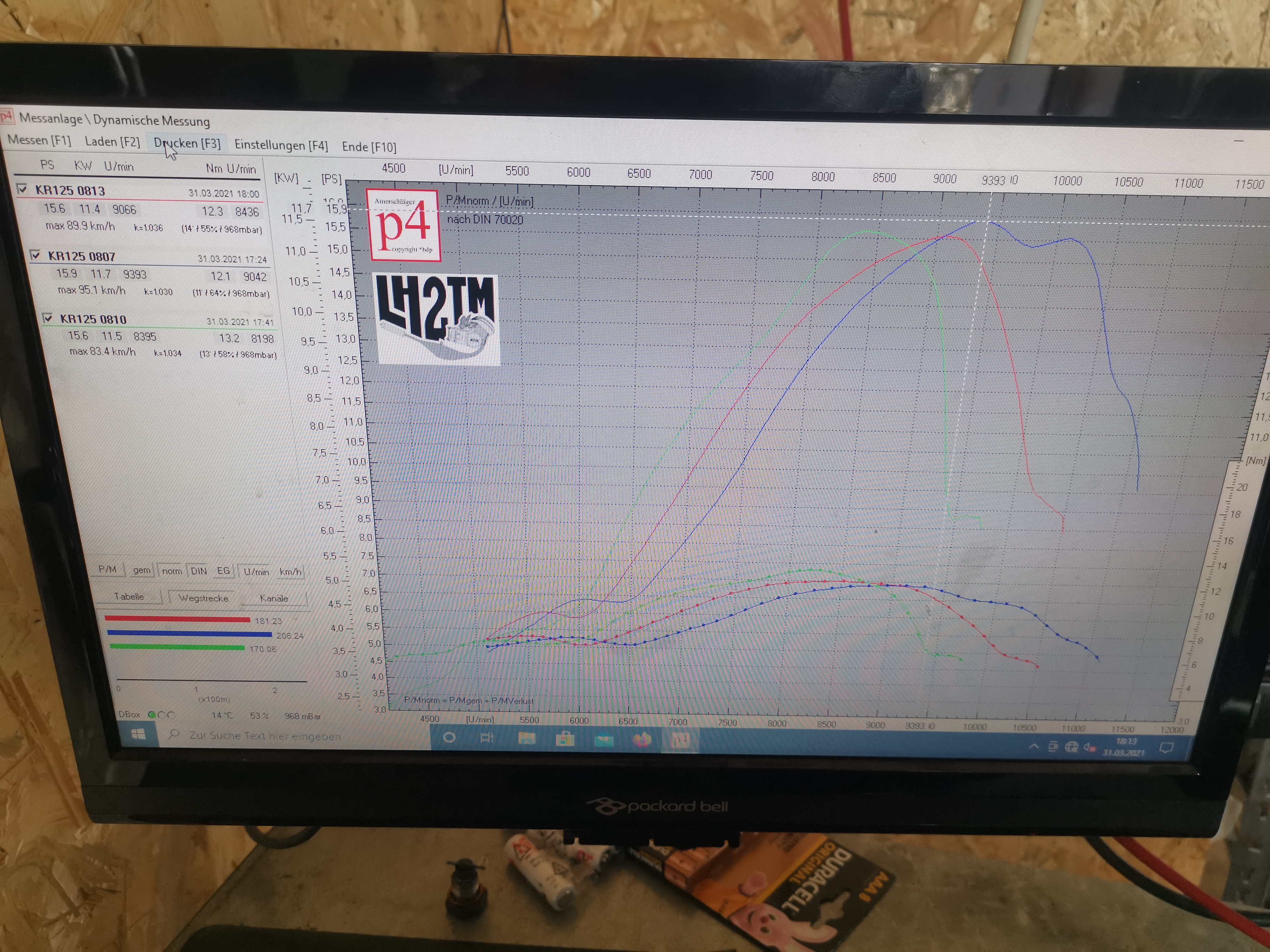Viewport: 1270px width, 952px height.
Task: Toggle the KR125 0810 measurement checkbox
Action: (x=48, y=317)
